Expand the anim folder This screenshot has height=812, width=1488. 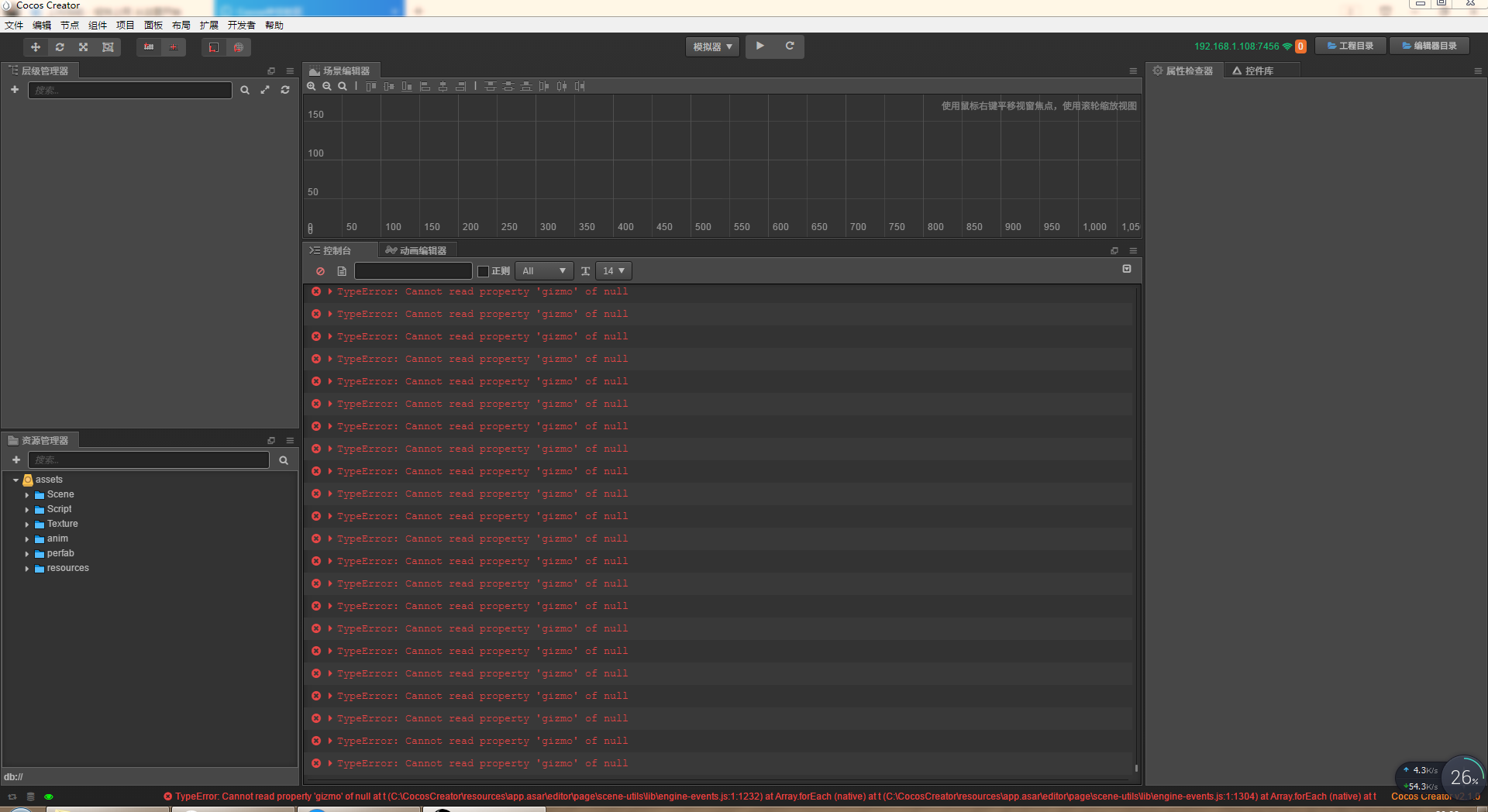[x=27, y=539]
